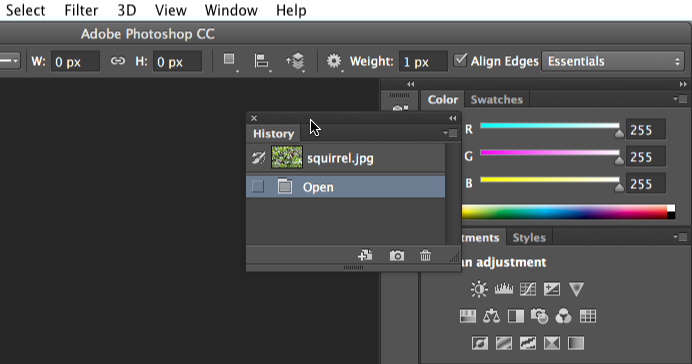Switch to the Color tab
Screen dimensions: 692x364
(443, 100)
